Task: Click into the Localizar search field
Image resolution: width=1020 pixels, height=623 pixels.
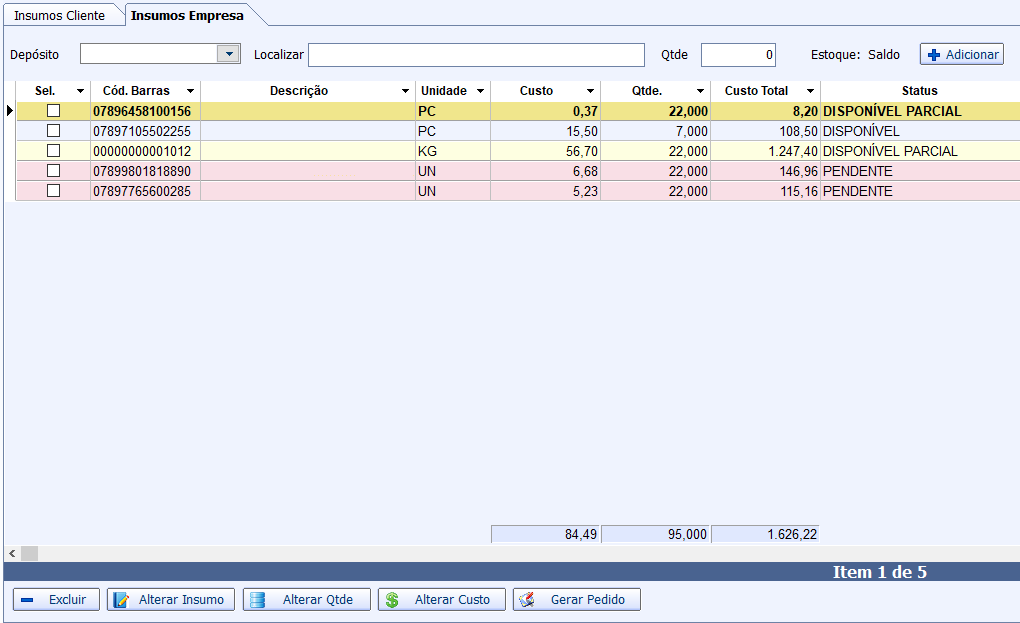Action: coord(476,54)
